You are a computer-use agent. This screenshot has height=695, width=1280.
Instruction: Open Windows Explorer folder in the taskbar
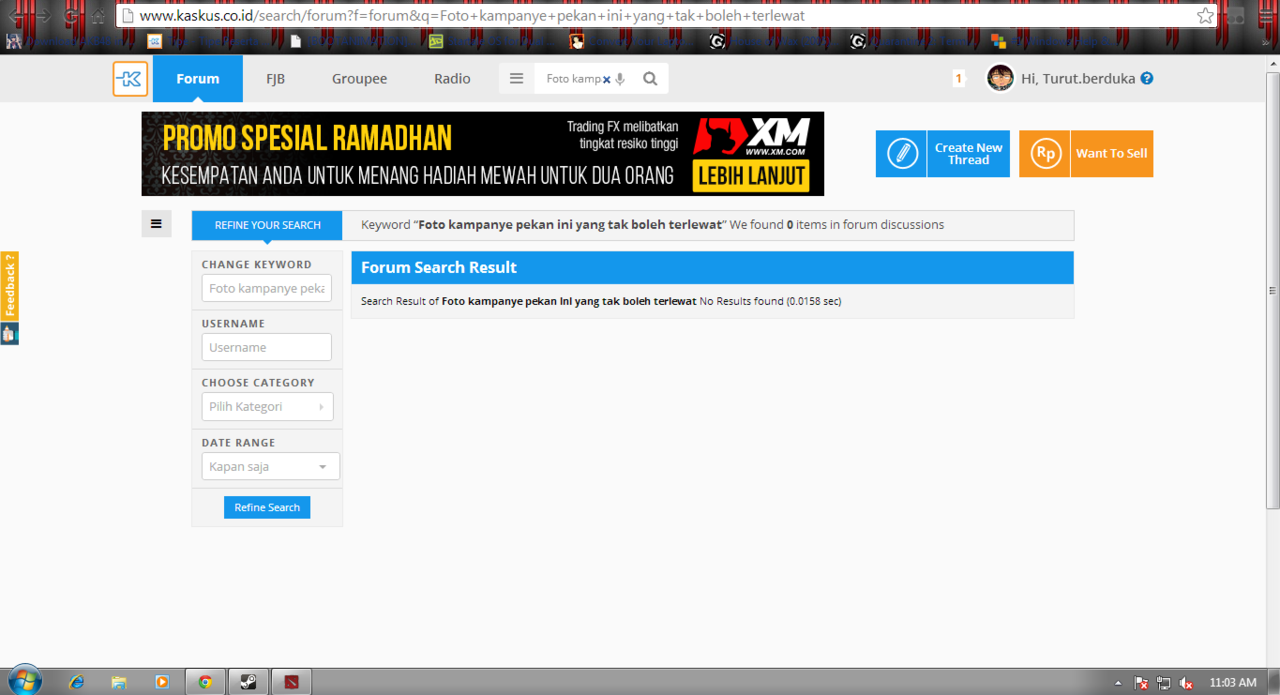(119, 682)
